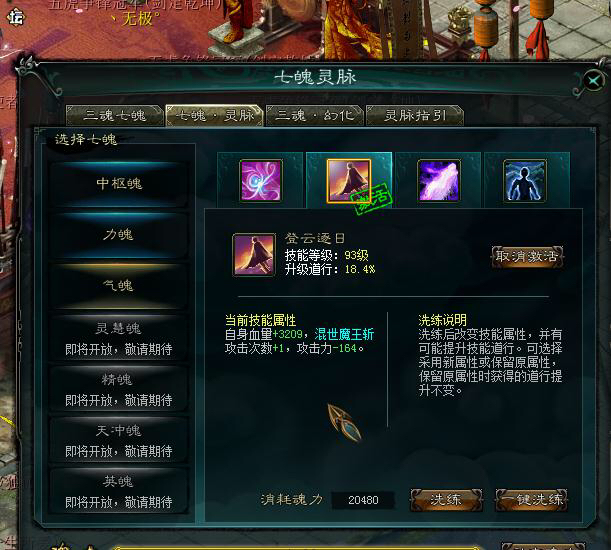Click the 登云逐日 skill detail icon
The width and height of the screenshot is (611, 550).
[x=254, y=255]
